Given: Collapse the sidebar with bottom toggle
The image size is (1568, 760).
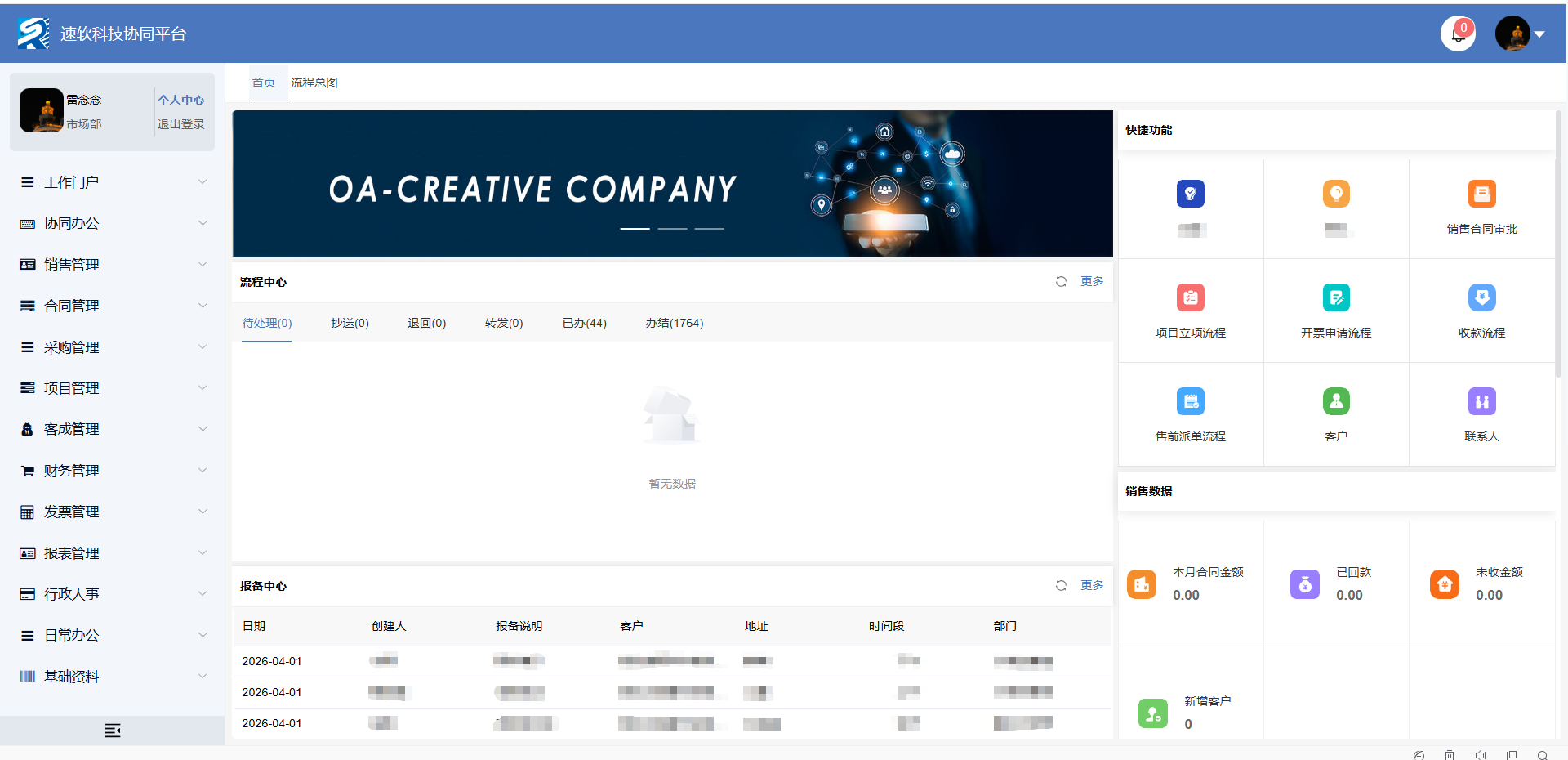Looking at the screenshot, I should pos(113,731).
